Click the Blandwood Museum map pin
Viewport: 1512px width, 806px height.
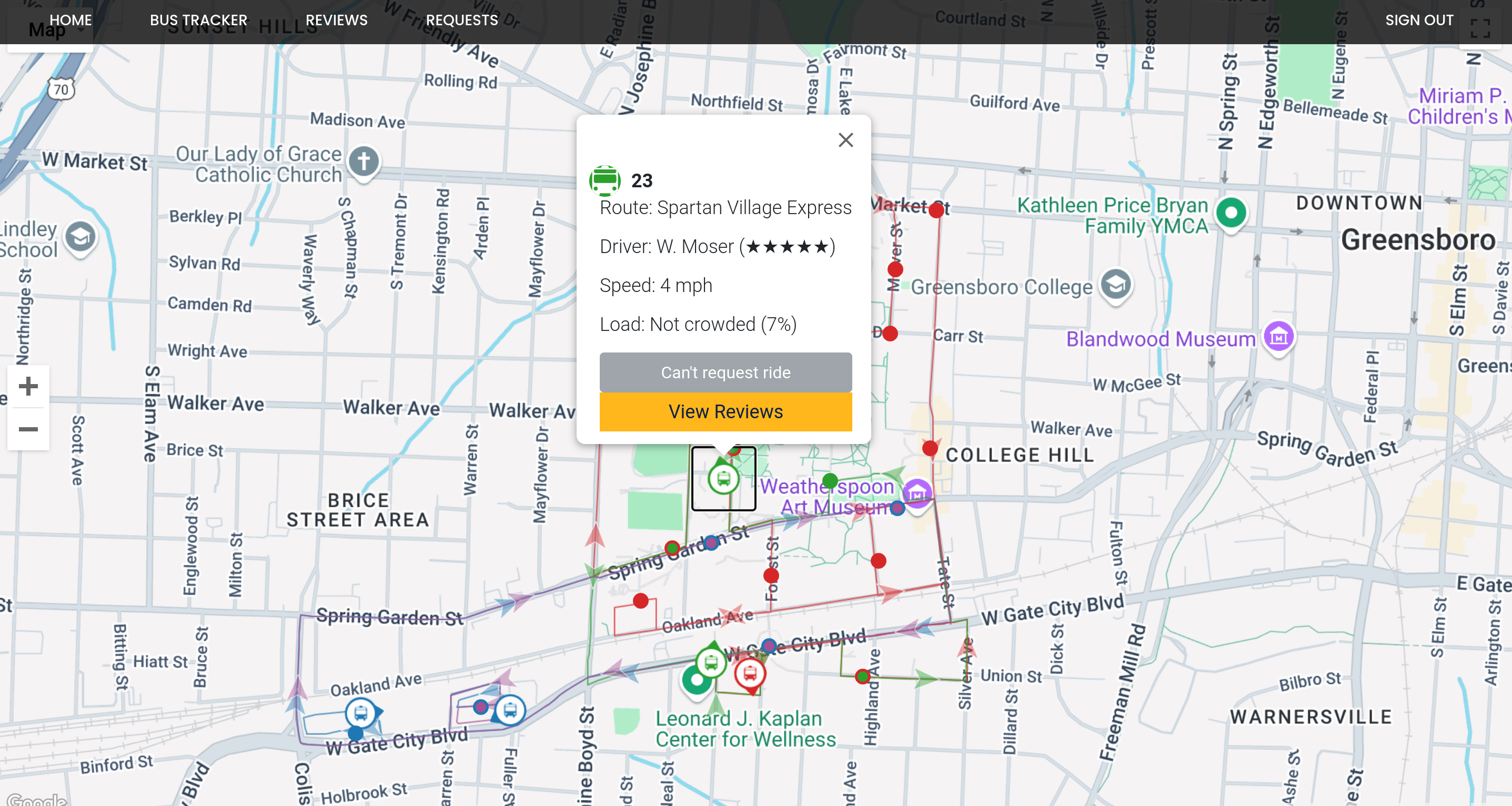(1278, 336)
